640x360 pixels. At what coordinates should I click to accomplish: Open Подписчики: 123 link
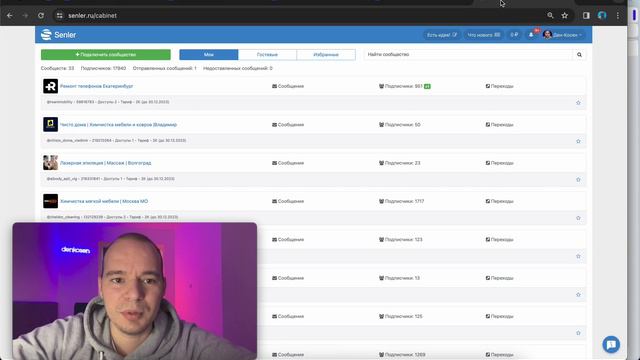(401, 240)
